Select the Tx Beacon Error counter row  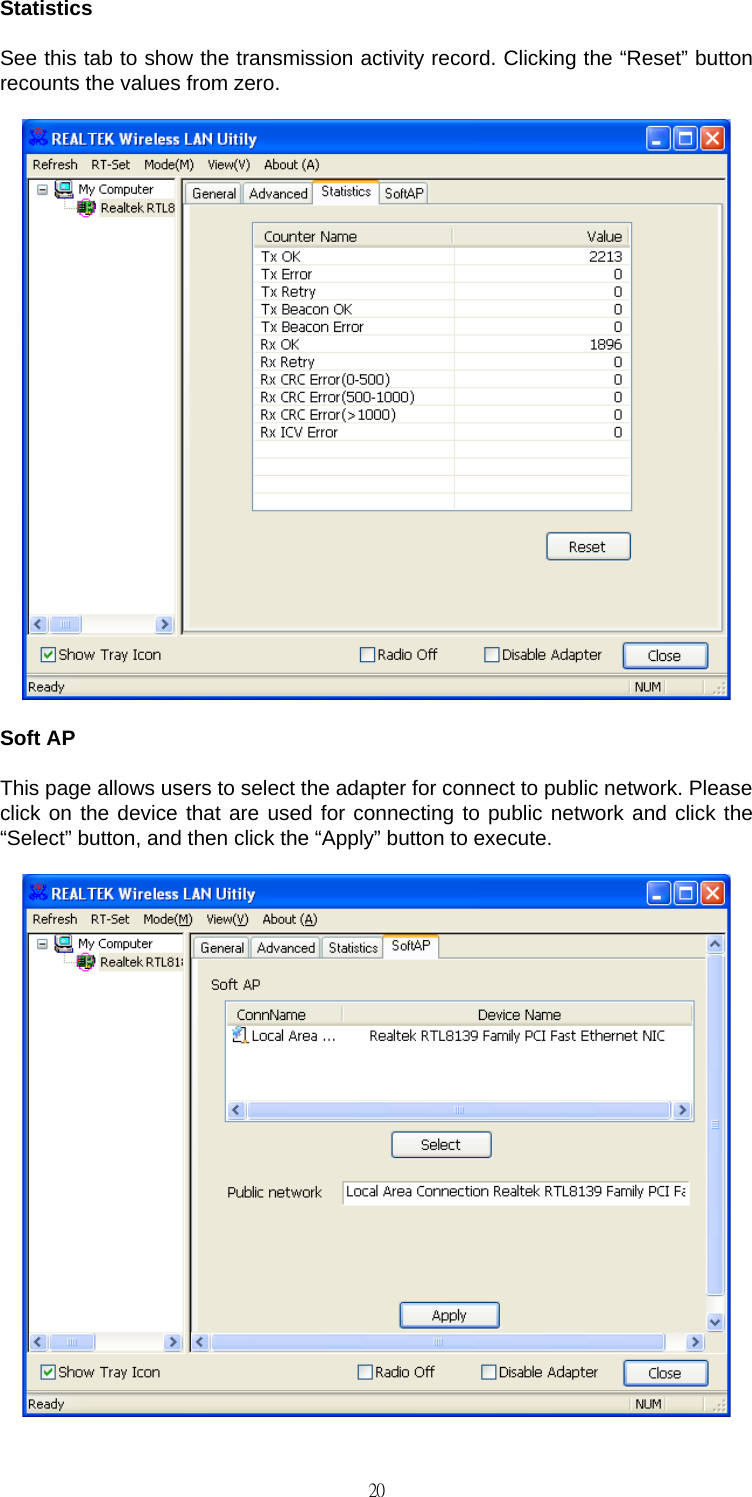(441, 327)
